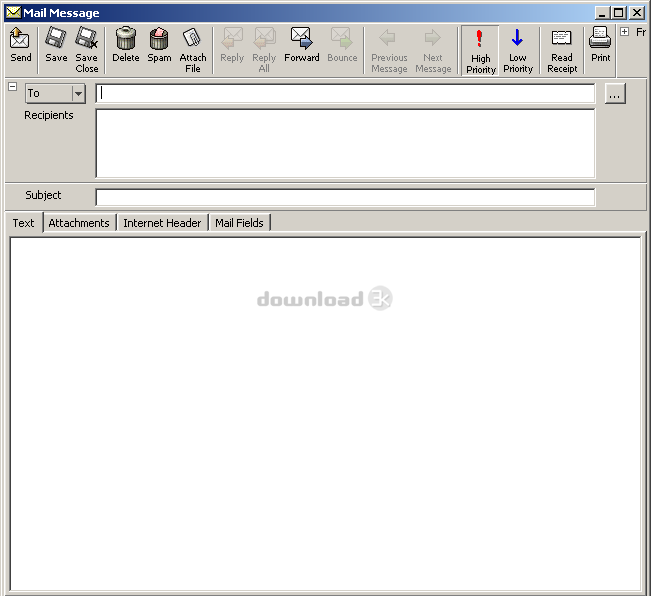The height and width of the screenshot is (596, 651).
Task: Open the Attach File paperclip icon
Action: pyautogui.click(x=193, y=50)
